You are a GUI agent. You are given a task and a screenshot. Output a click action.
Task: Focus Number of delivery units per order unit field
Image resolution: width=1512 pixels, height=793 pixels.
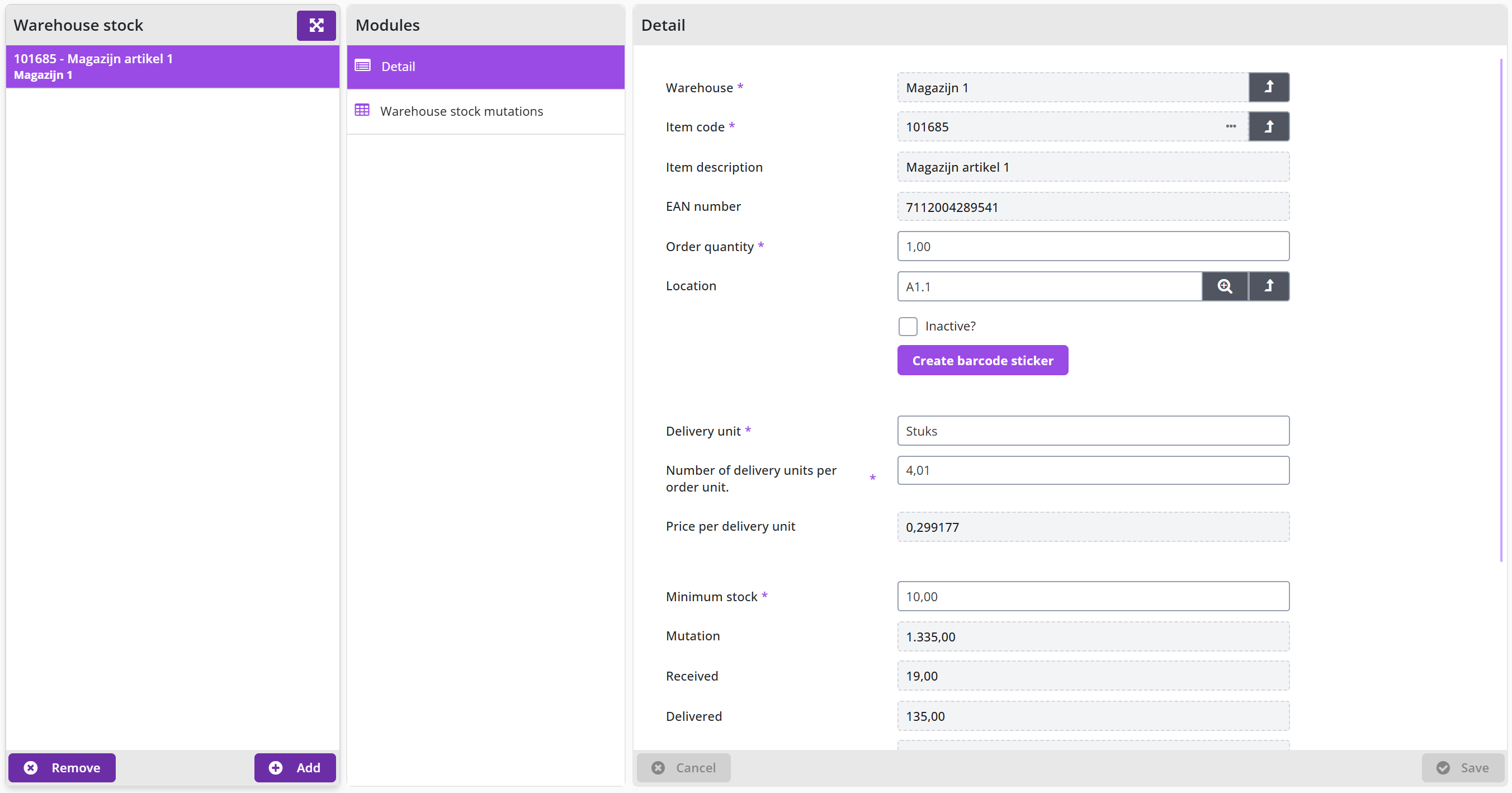(1093, 471)
